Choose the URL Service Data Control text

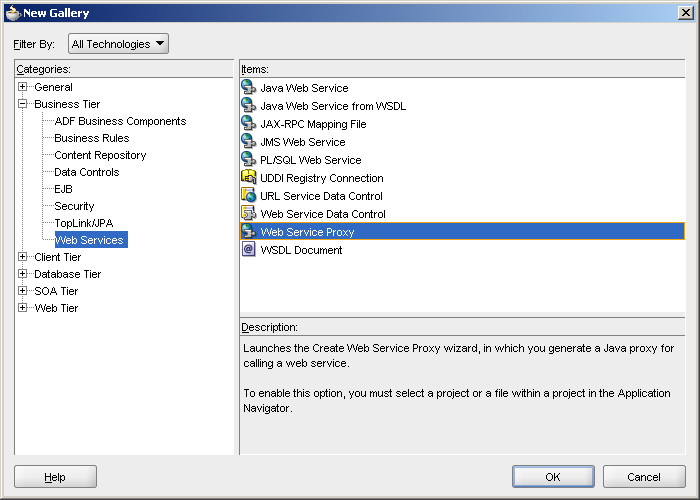coord(321,196)
